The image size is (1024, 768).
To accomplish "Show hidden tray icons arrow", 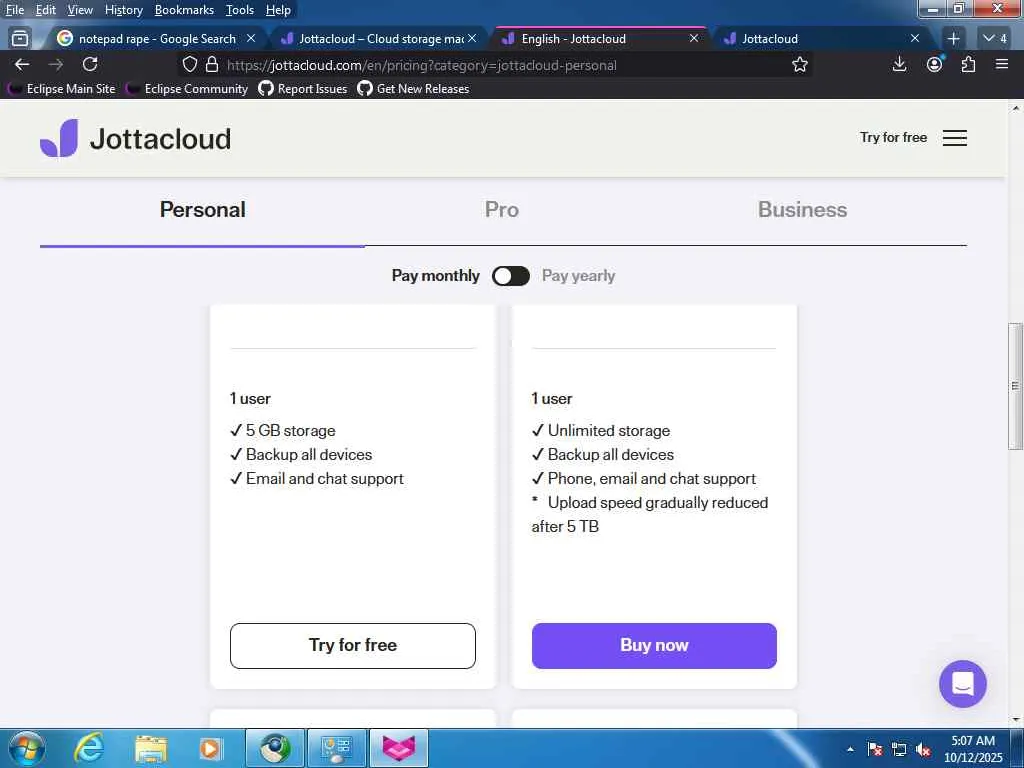I will coord(850,749).
